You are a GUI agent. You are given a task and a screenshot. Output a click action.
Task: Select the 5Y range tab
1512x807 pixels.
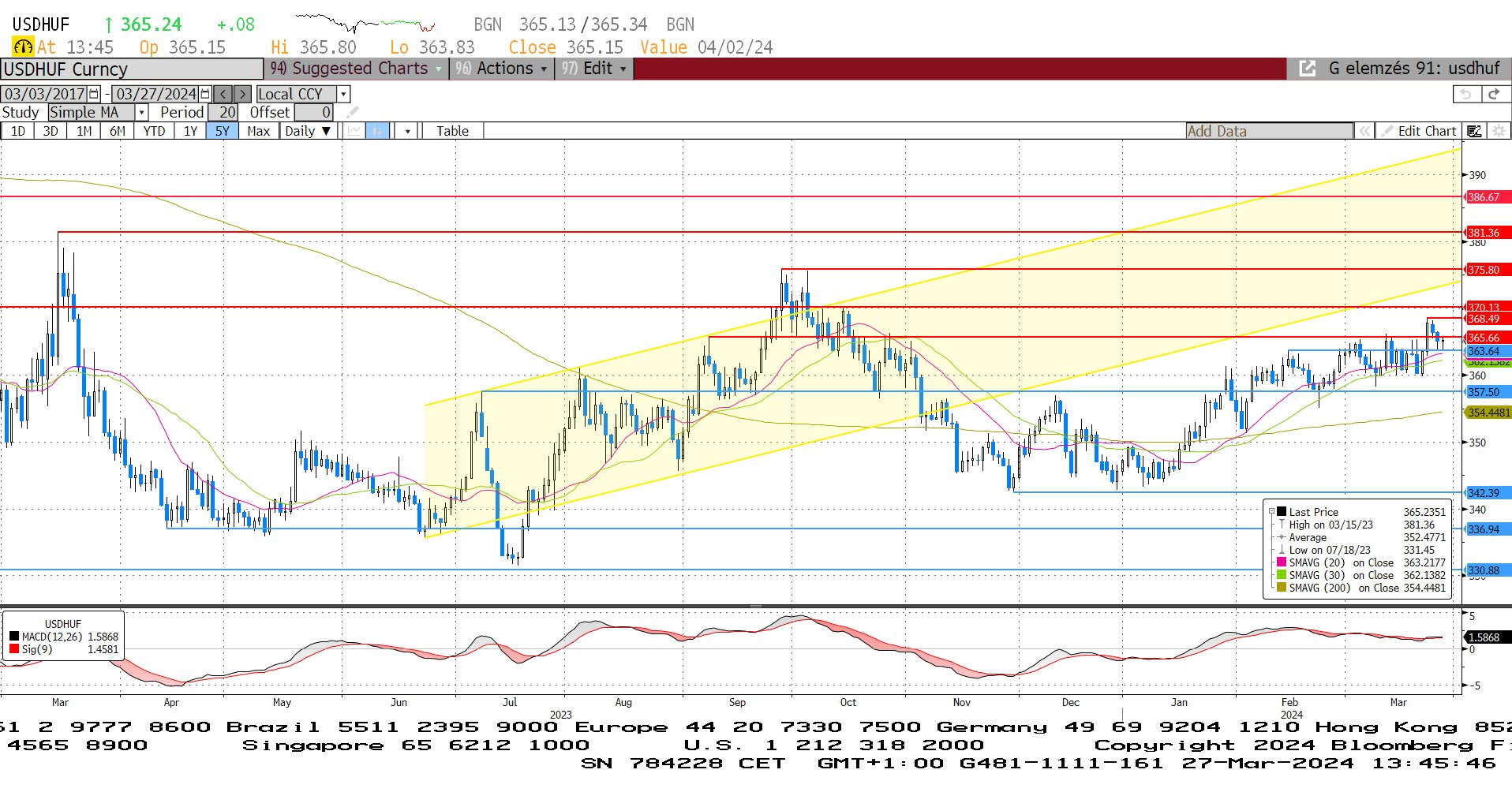(223, 131)
